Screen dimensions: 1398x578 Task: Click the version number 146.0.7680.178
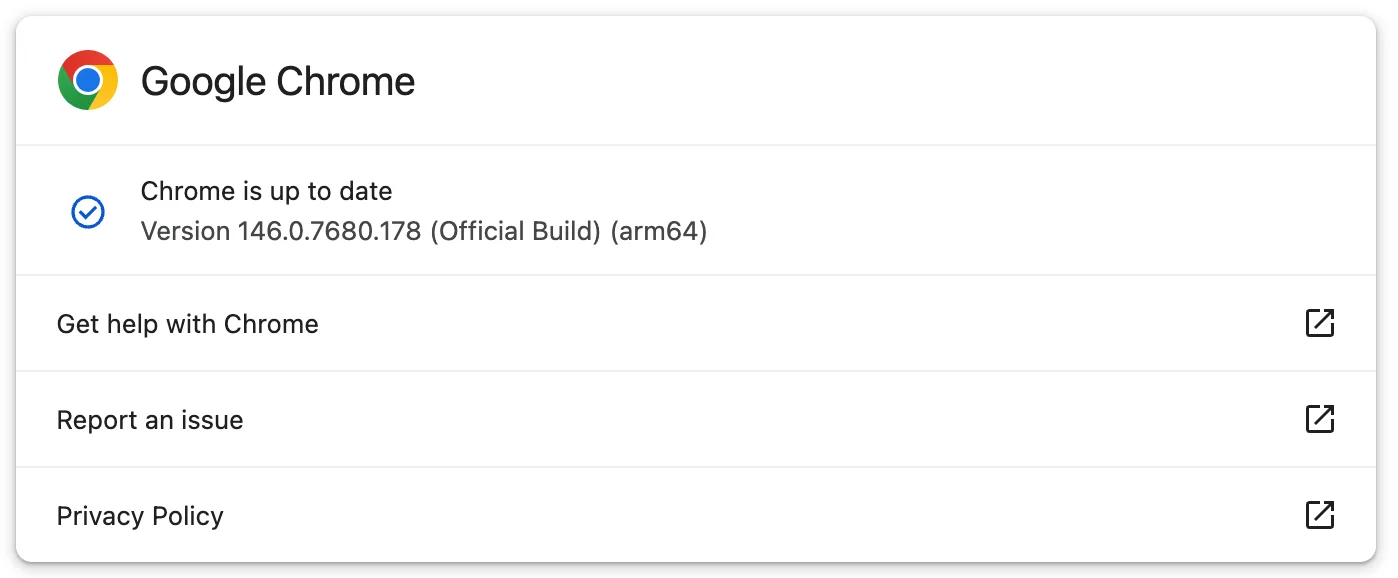330,232
